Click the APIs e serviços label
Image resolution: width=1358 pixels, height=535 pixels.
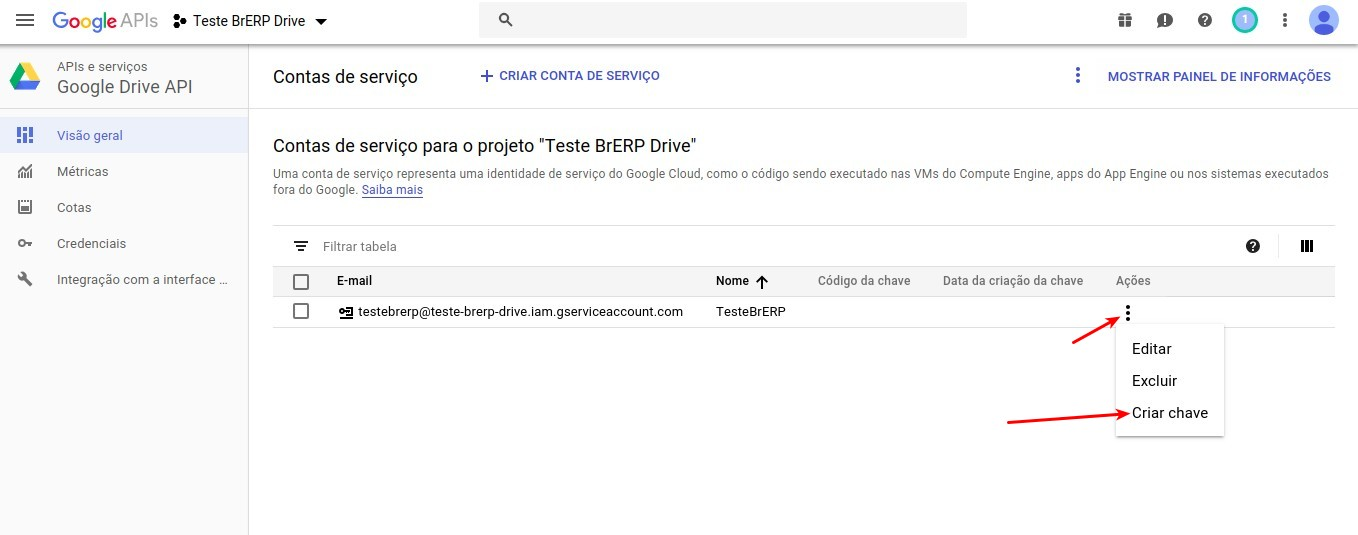pyautogui.click(x=102, y=67)
